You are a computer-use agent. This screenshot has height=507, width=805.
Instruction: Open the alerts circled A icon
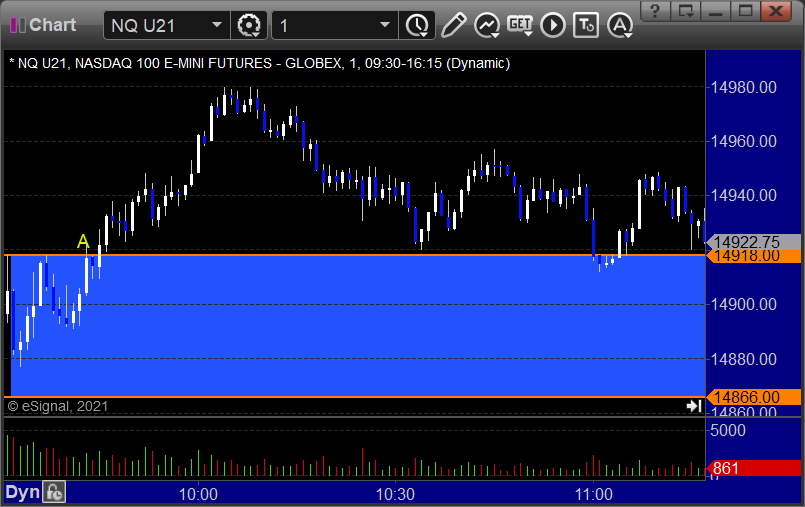tap(620, 25)
